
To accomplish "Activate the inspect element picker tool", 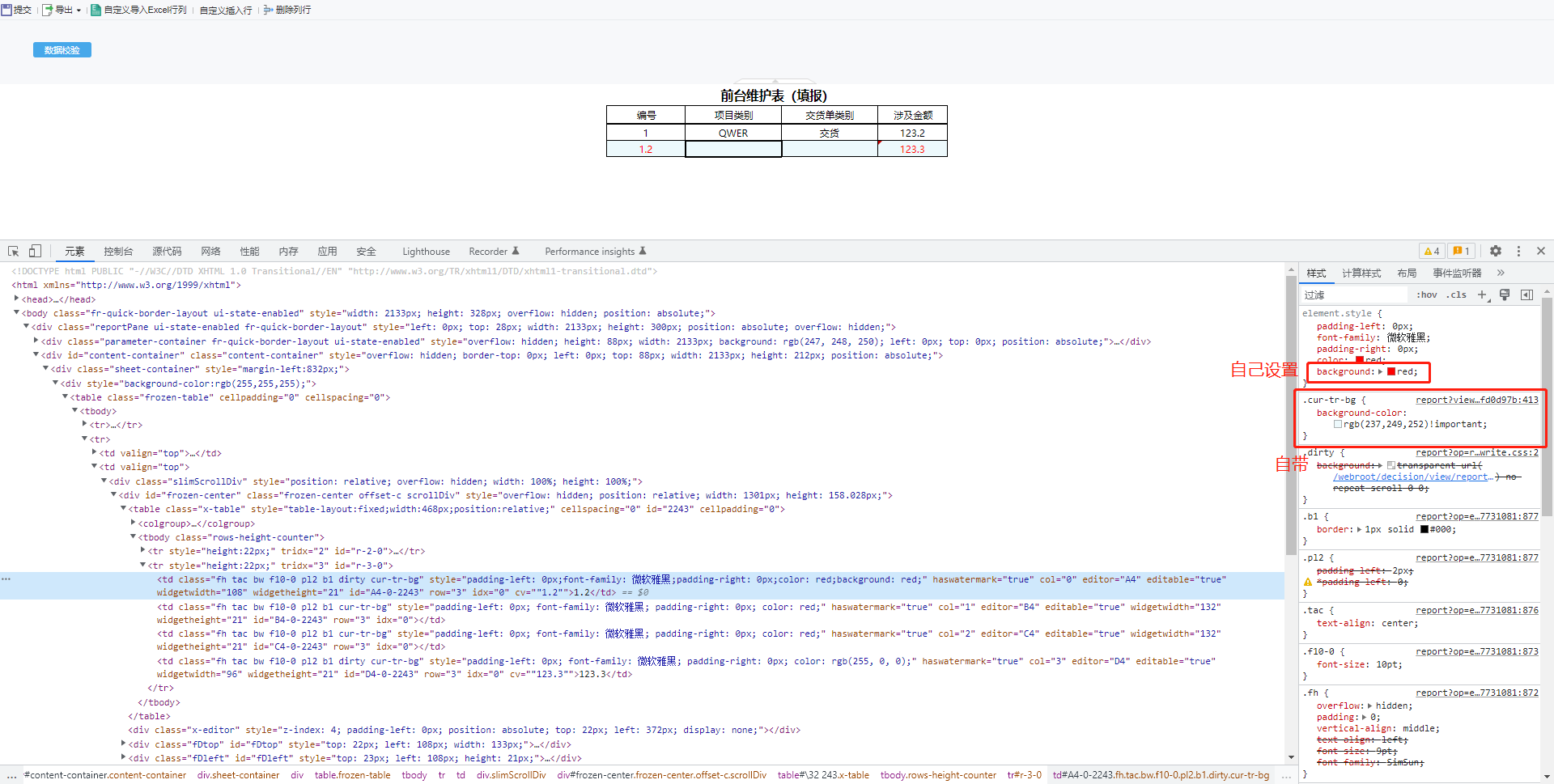I will (14, 252).
